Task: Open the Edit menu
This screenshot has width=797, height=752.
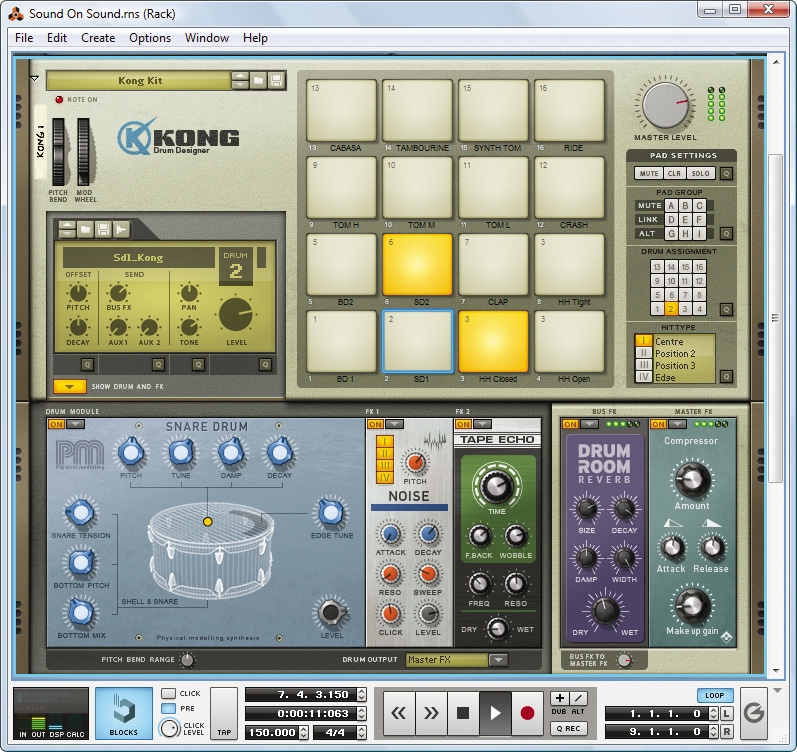Action: click(57, 38)
